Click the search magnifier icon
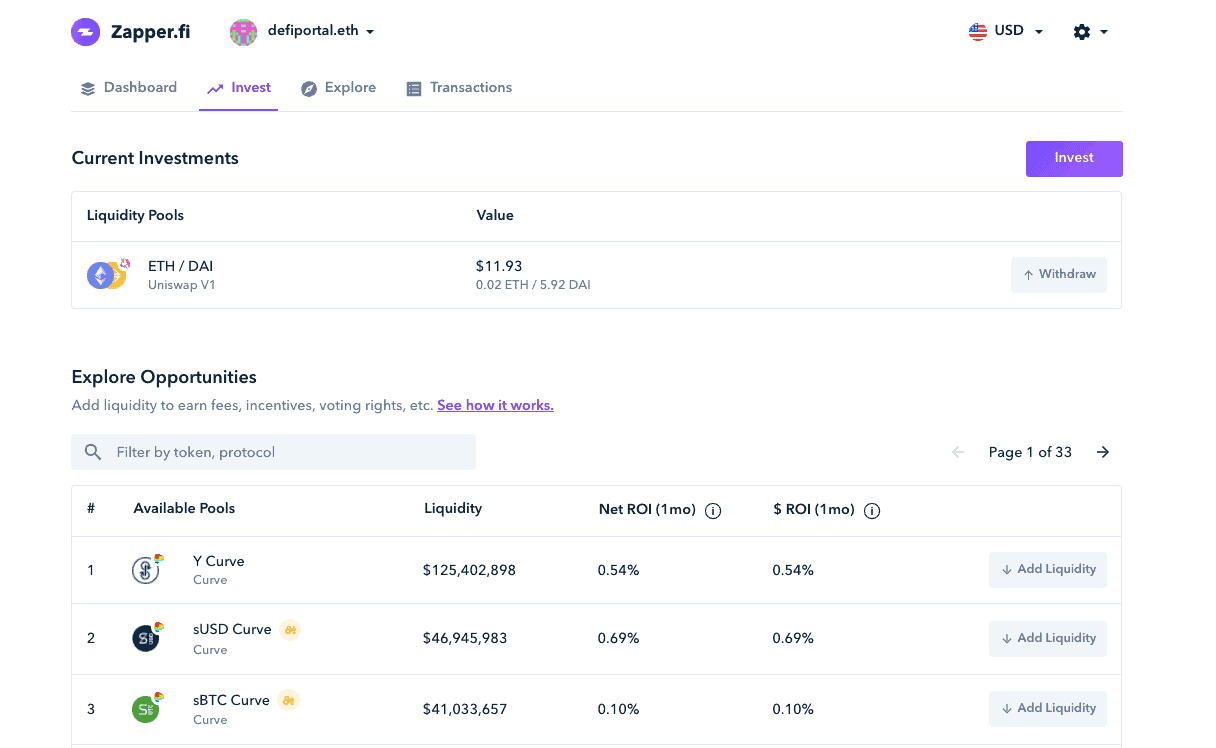The image size is (1216, 748). (93, 452)
